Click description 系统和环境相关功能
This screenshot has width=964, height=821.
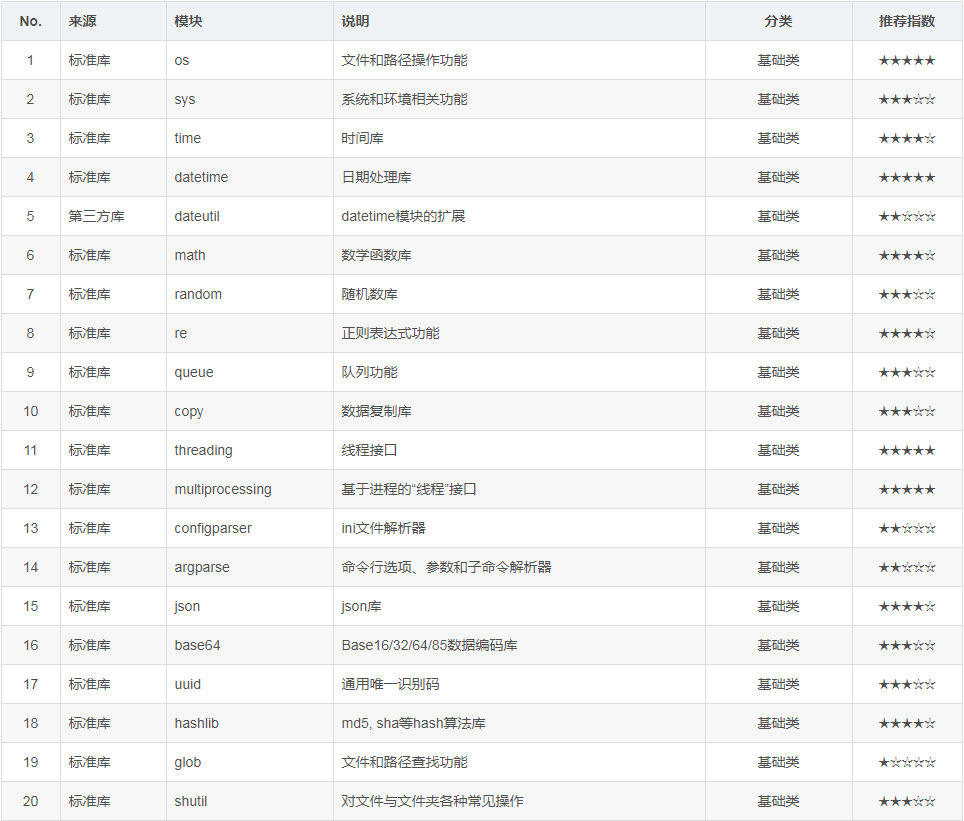pos(405,100)
